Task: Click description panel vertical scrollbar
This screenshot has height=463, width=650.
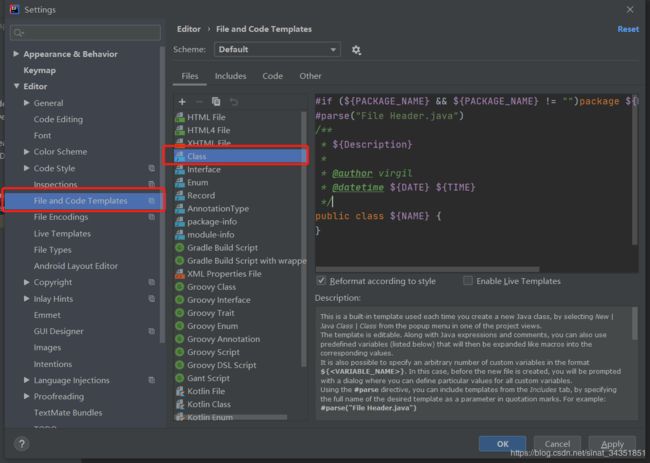Action: click(635, 323)
